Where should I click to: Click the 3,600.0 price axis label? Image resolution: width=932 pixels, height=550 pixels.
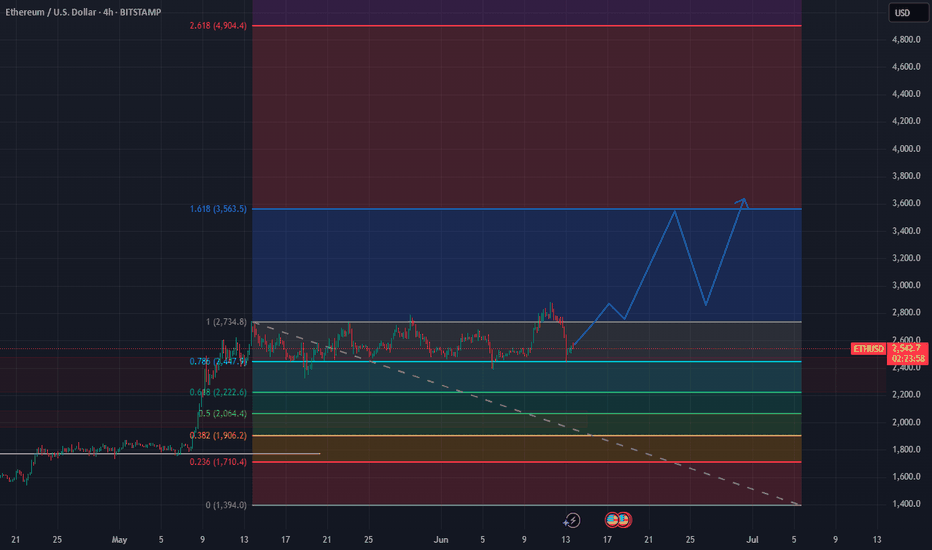pyautogui.click(x=906, y=203)
